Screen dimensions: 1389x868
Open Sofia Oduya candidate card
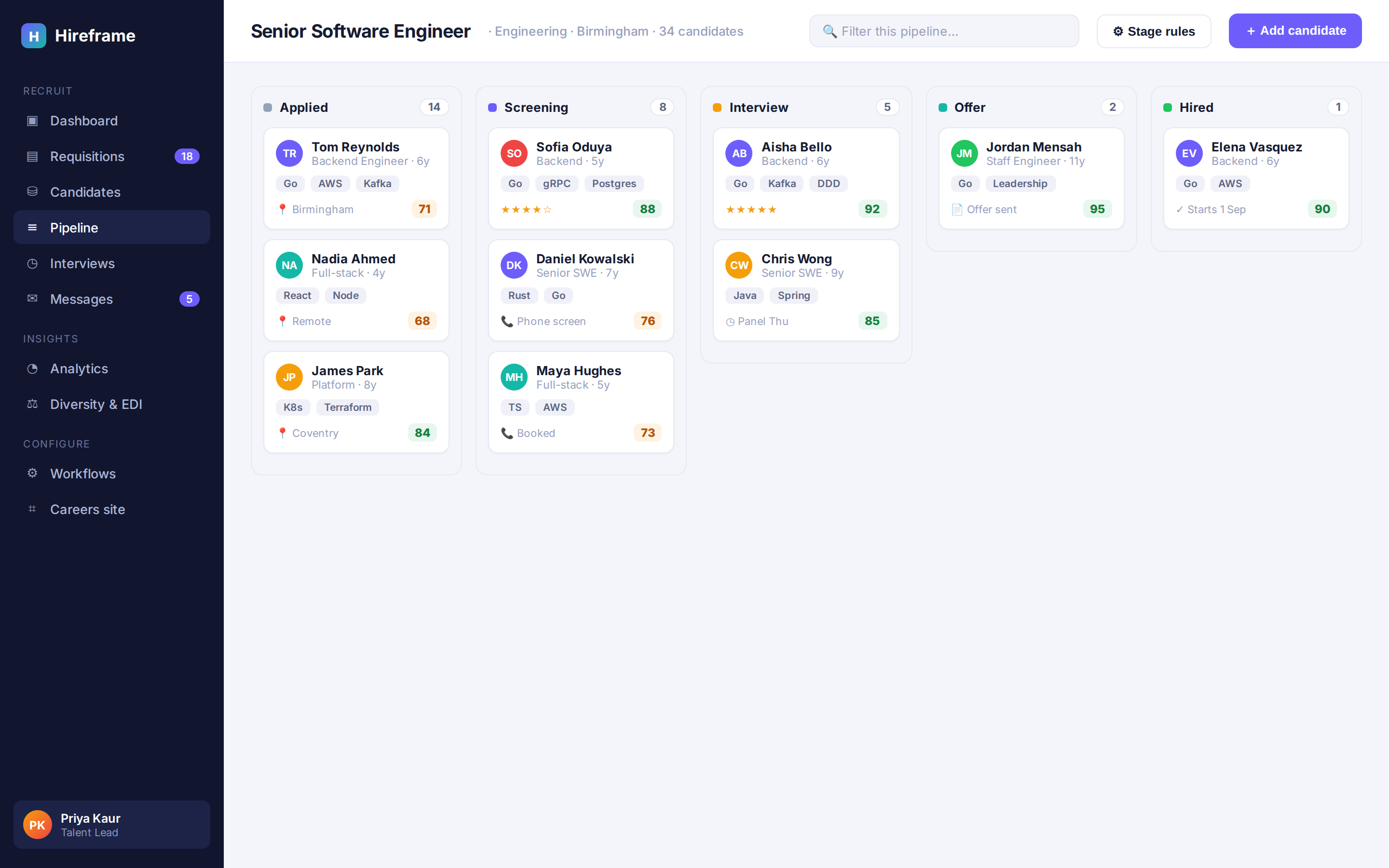(581, 178)
